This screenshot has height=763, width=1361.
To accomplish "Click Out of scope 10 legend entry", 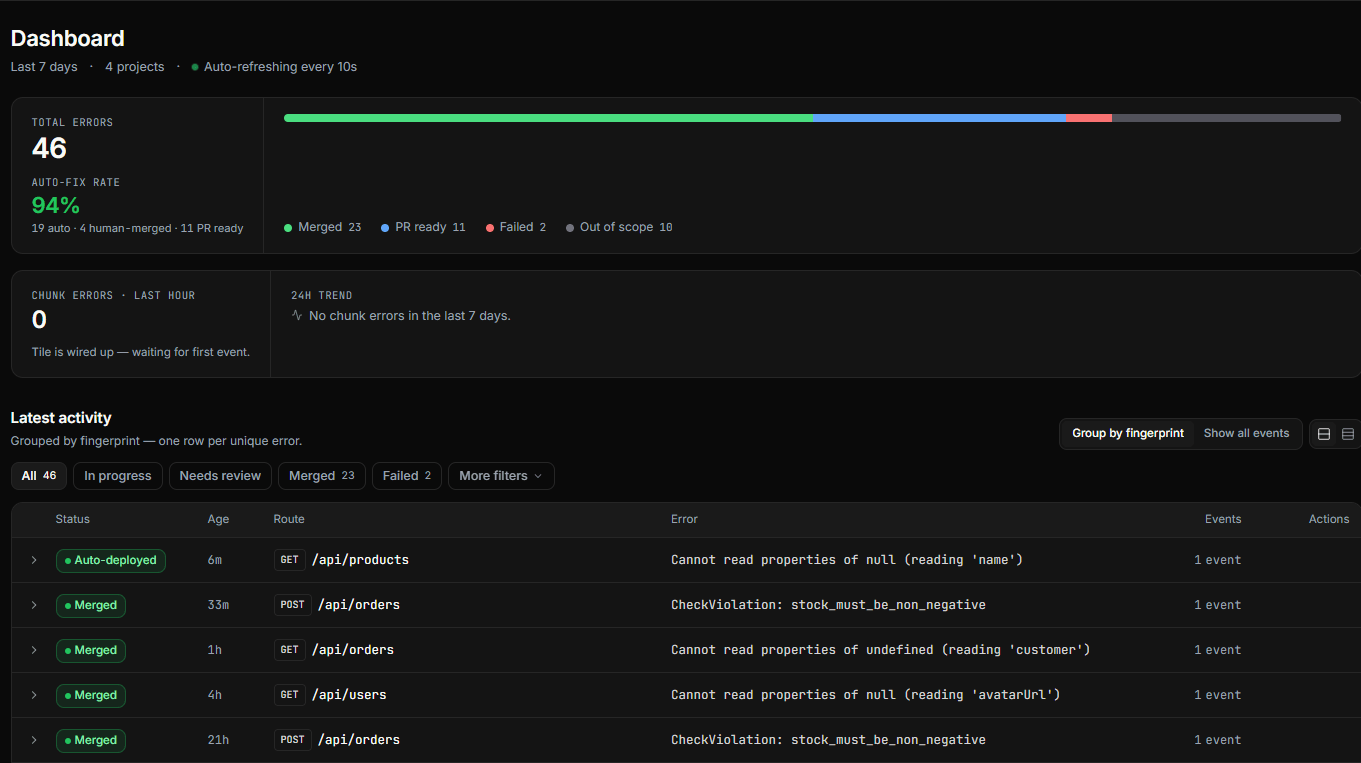I will point(619,227).
